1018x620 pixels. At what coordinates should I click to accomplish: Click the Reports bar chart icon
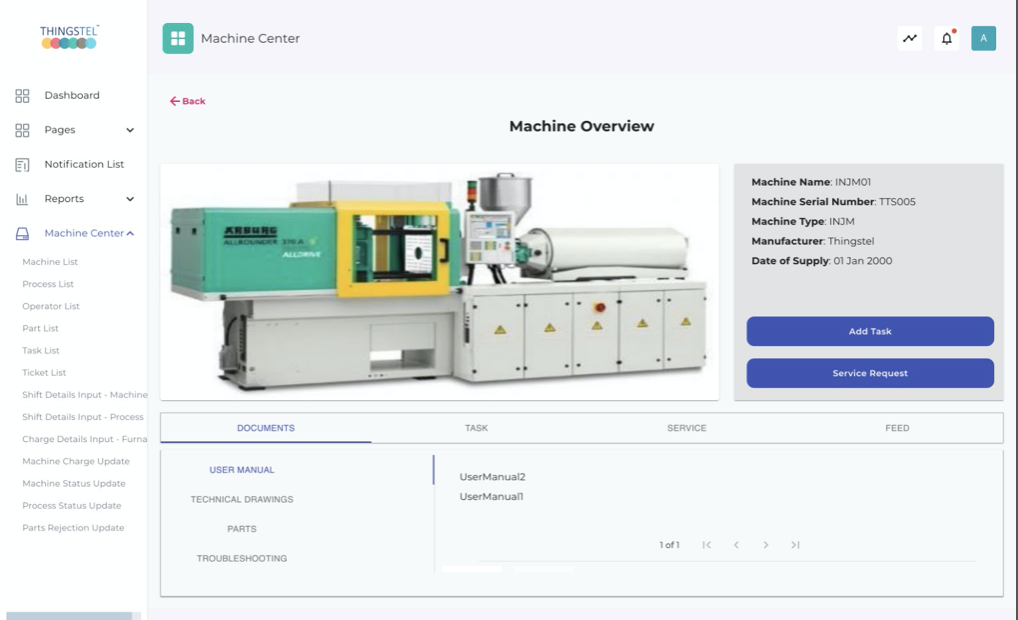pos(22,199)
